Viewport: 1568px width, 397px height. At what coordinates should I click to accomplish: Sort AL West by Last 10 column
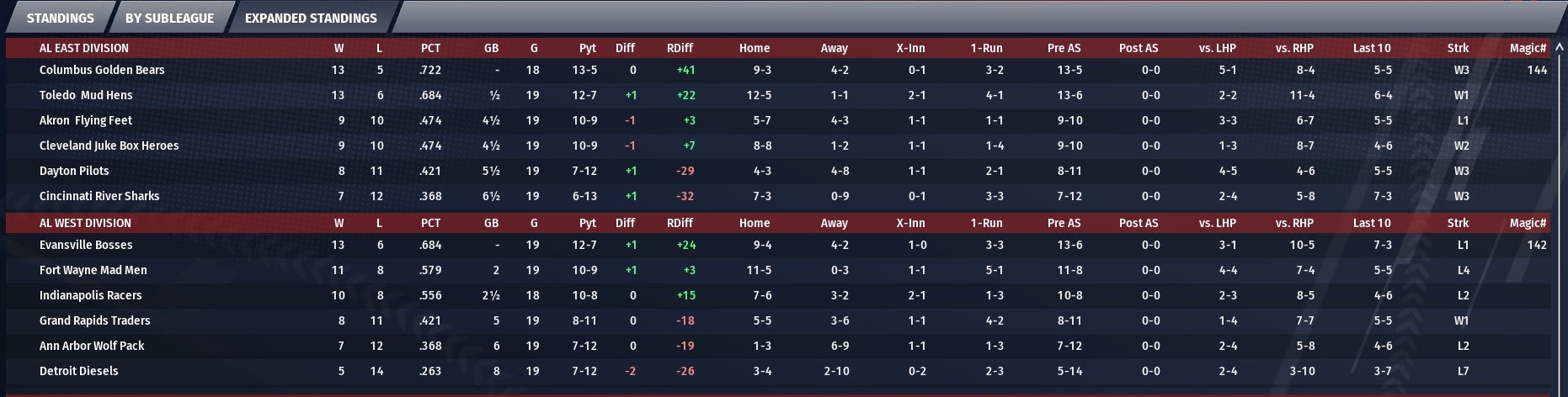coord(1372,223)
